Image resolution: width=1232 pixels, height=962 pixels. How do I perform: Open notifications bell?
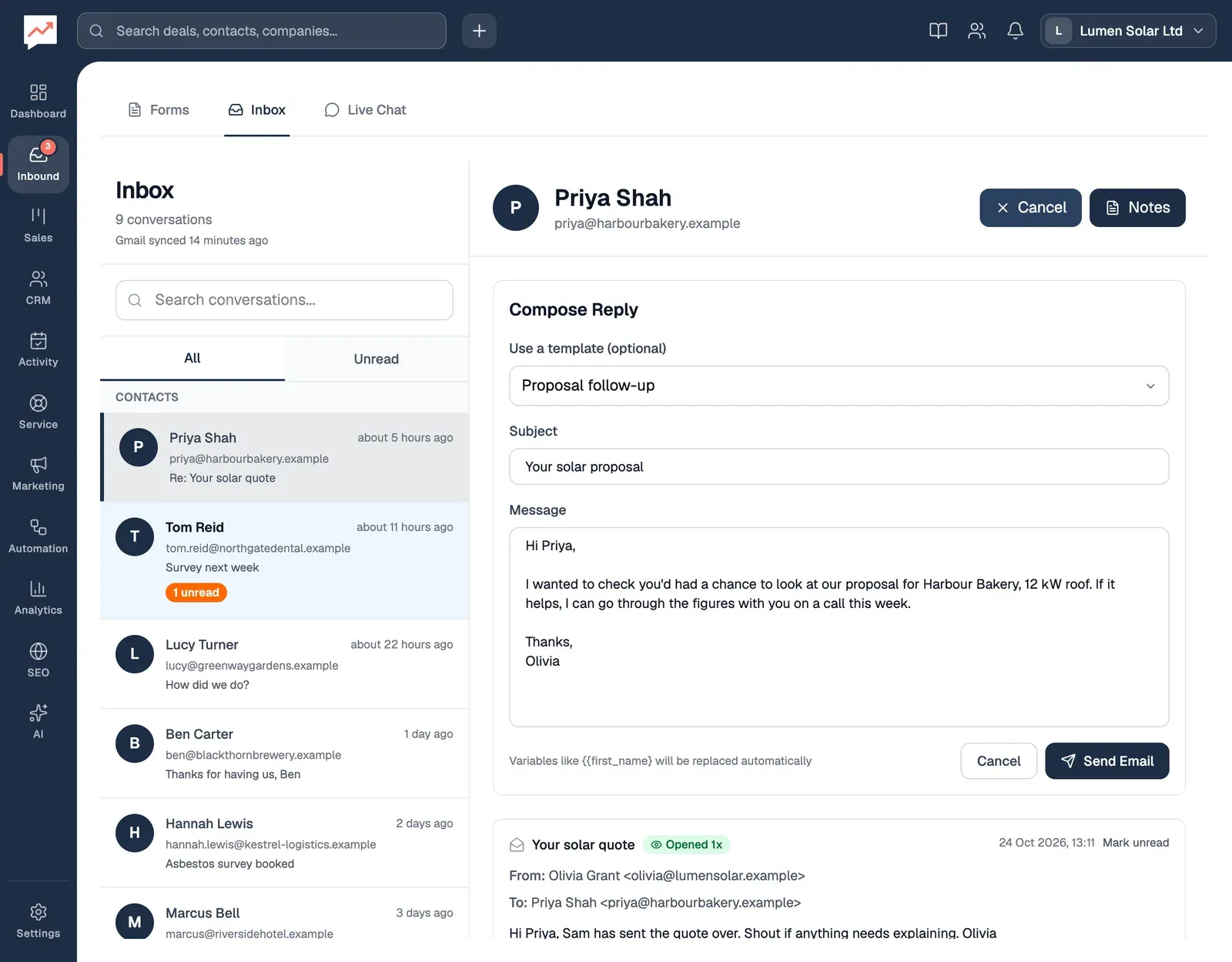click(x=1015, y=31)
